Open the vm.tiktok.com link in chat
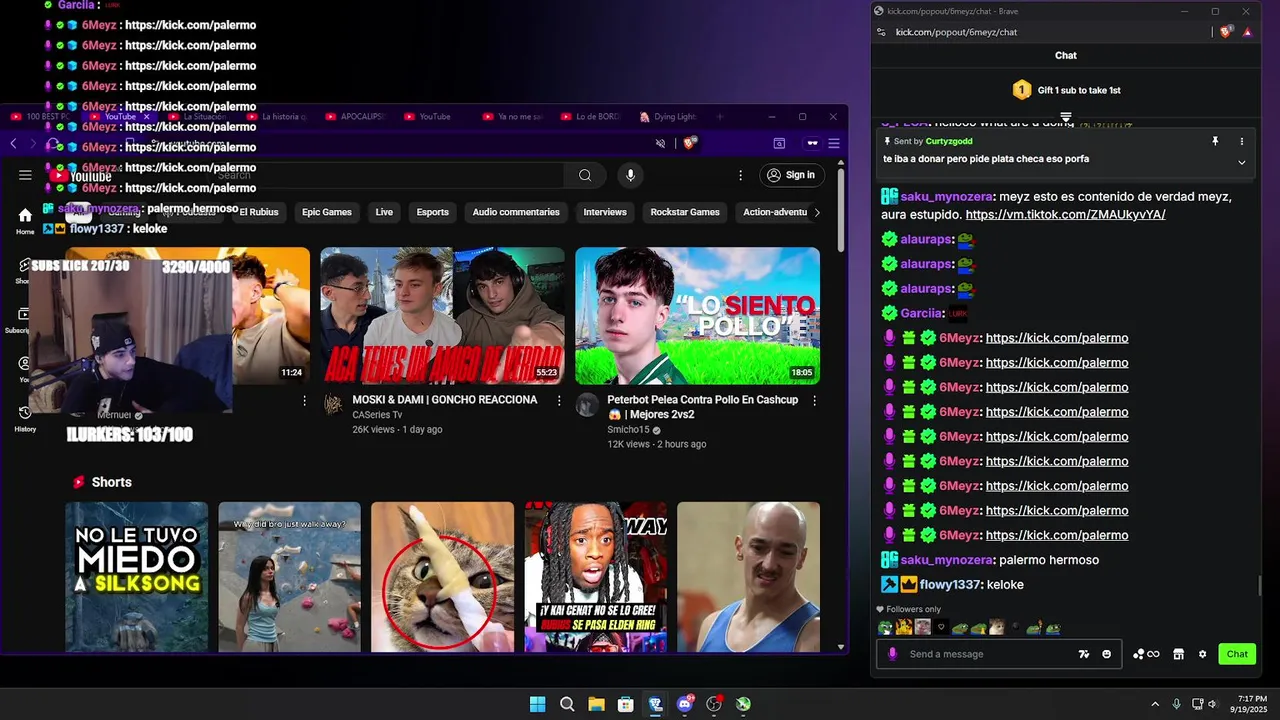 pyautogui.click(x=1065, y=215)
